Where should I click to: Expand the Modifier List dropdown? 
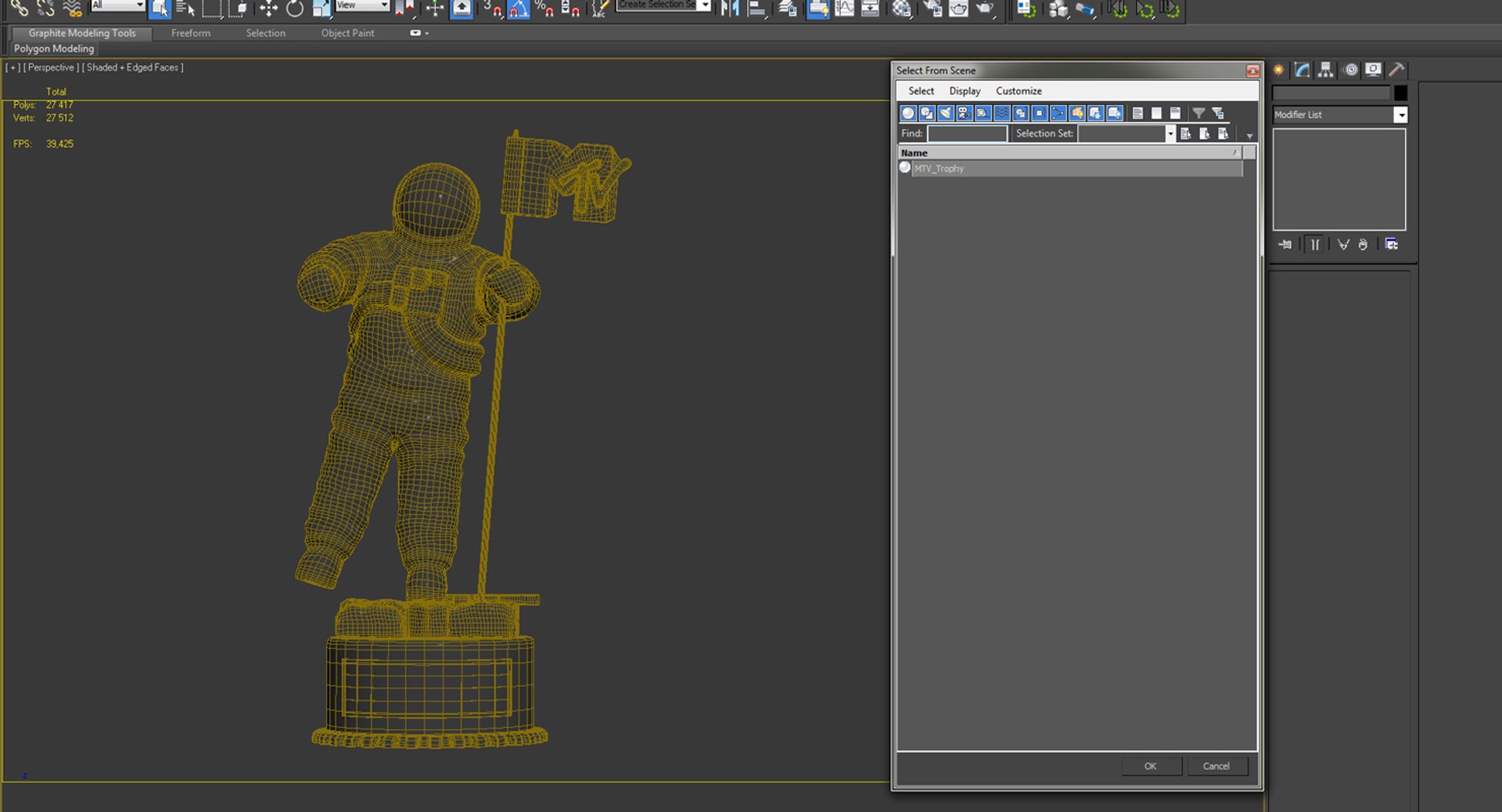click(1400, 115)
